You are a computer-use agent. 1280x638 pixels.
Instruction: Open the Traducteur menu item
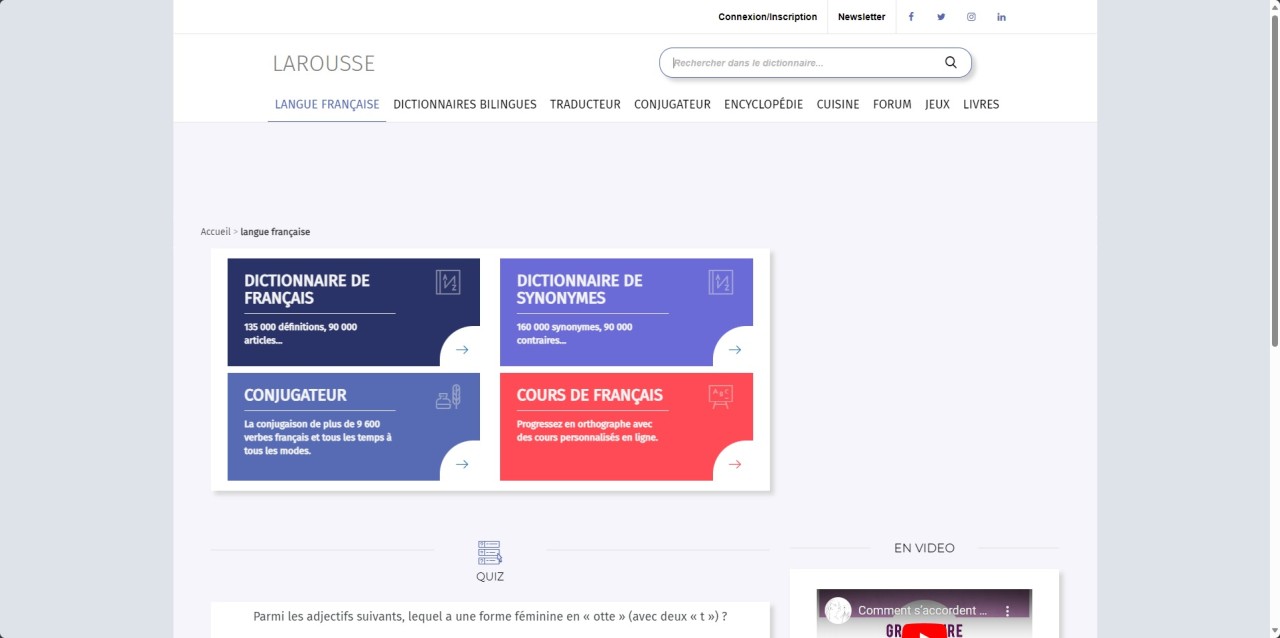pyautogui.click(x=585, y=104)
